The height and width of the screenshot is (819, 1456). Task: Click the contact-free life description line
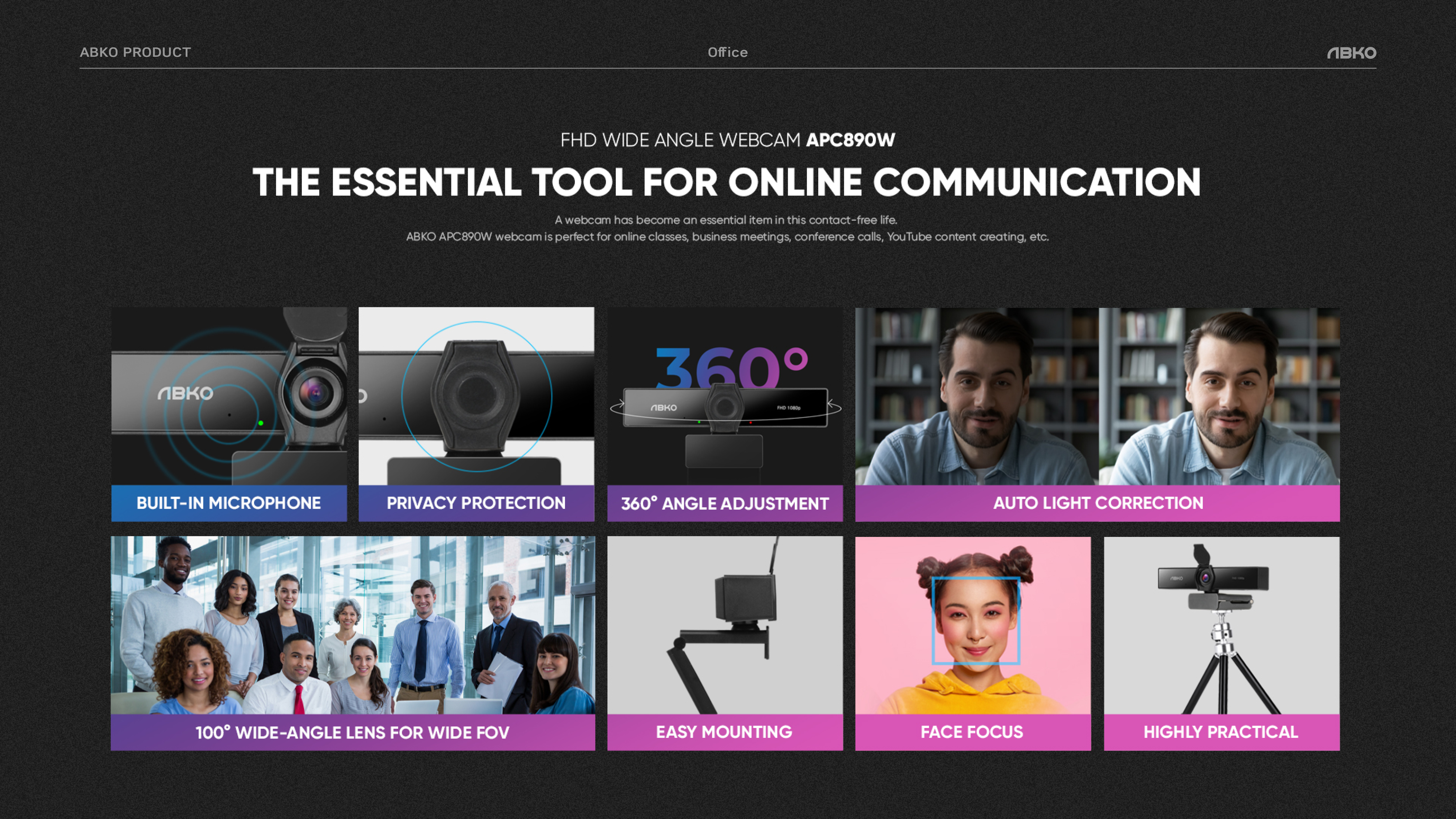[x=726, y=220]
